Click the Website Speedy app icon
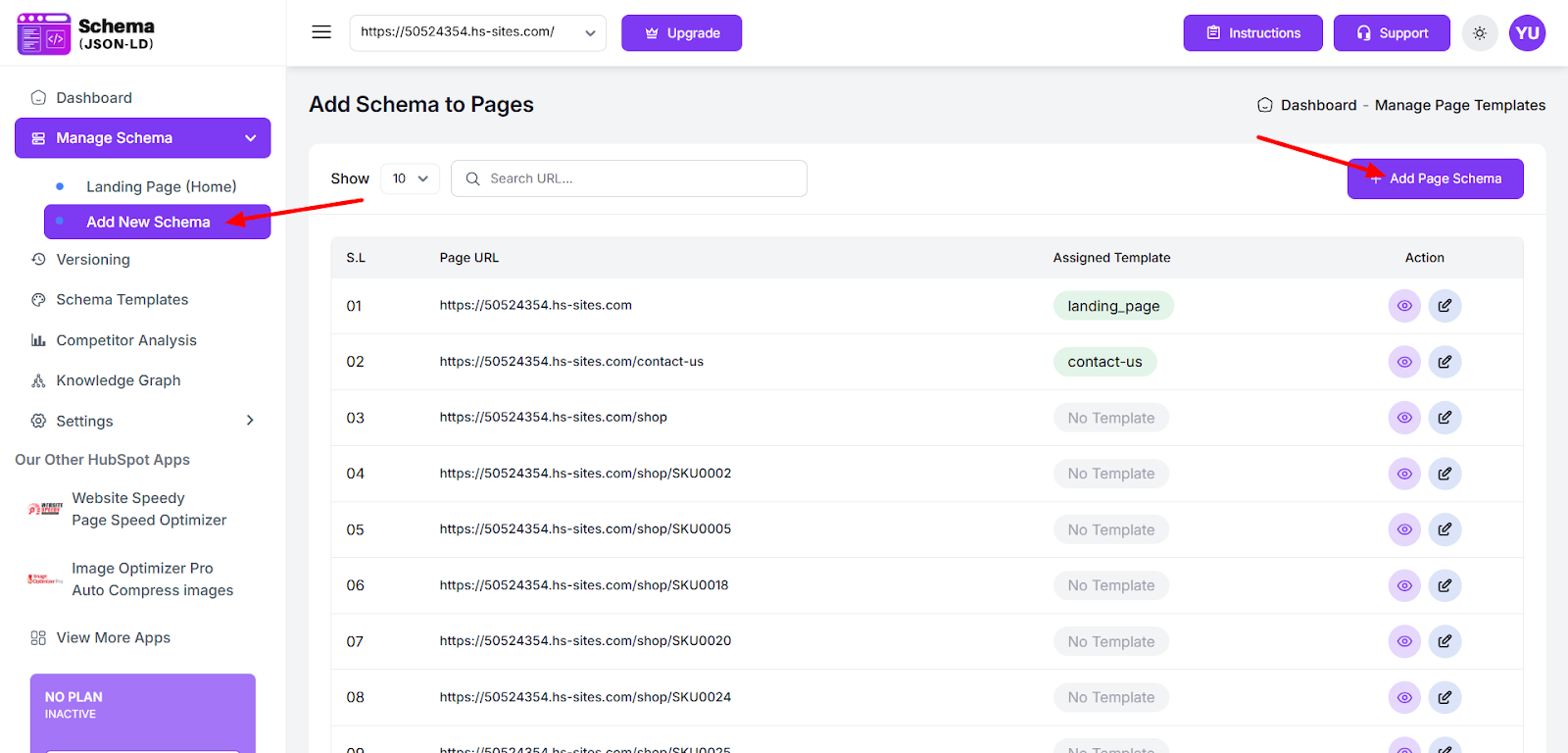Viewport: 1568px width, 753px height. tap(45, 509)
